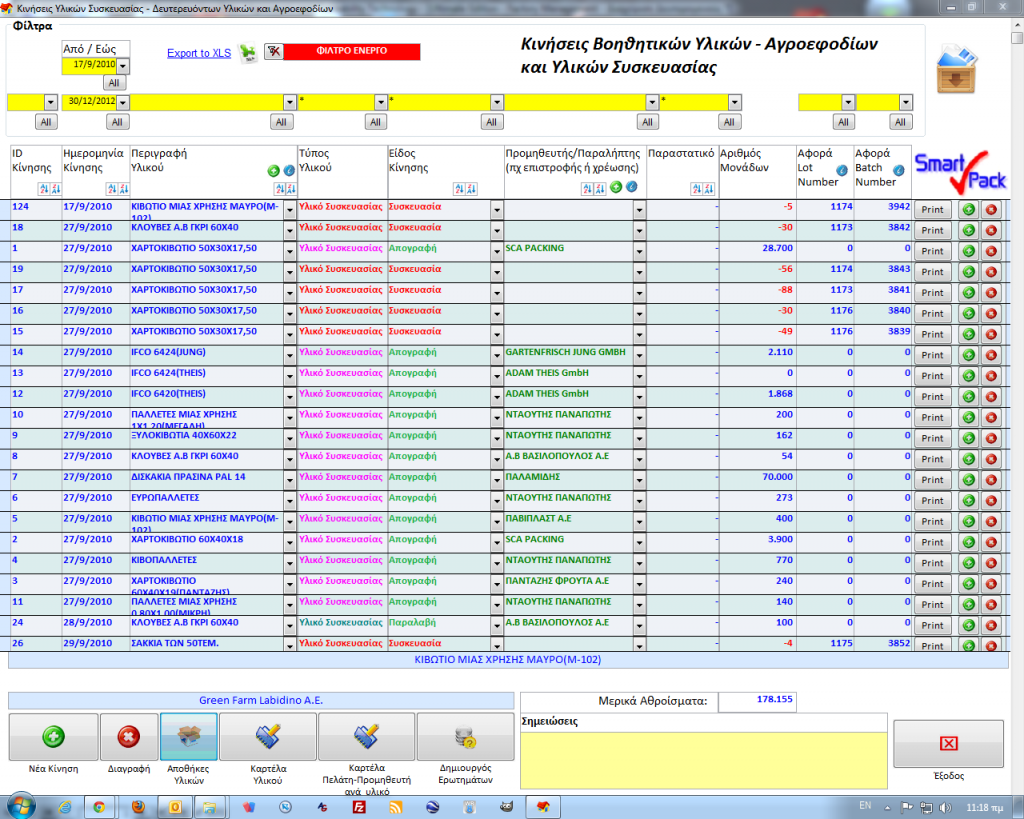Screen dimensions: 1024x819
Task: Open the 30/12/2012 to-date dropdown
Action: point(123,103)
